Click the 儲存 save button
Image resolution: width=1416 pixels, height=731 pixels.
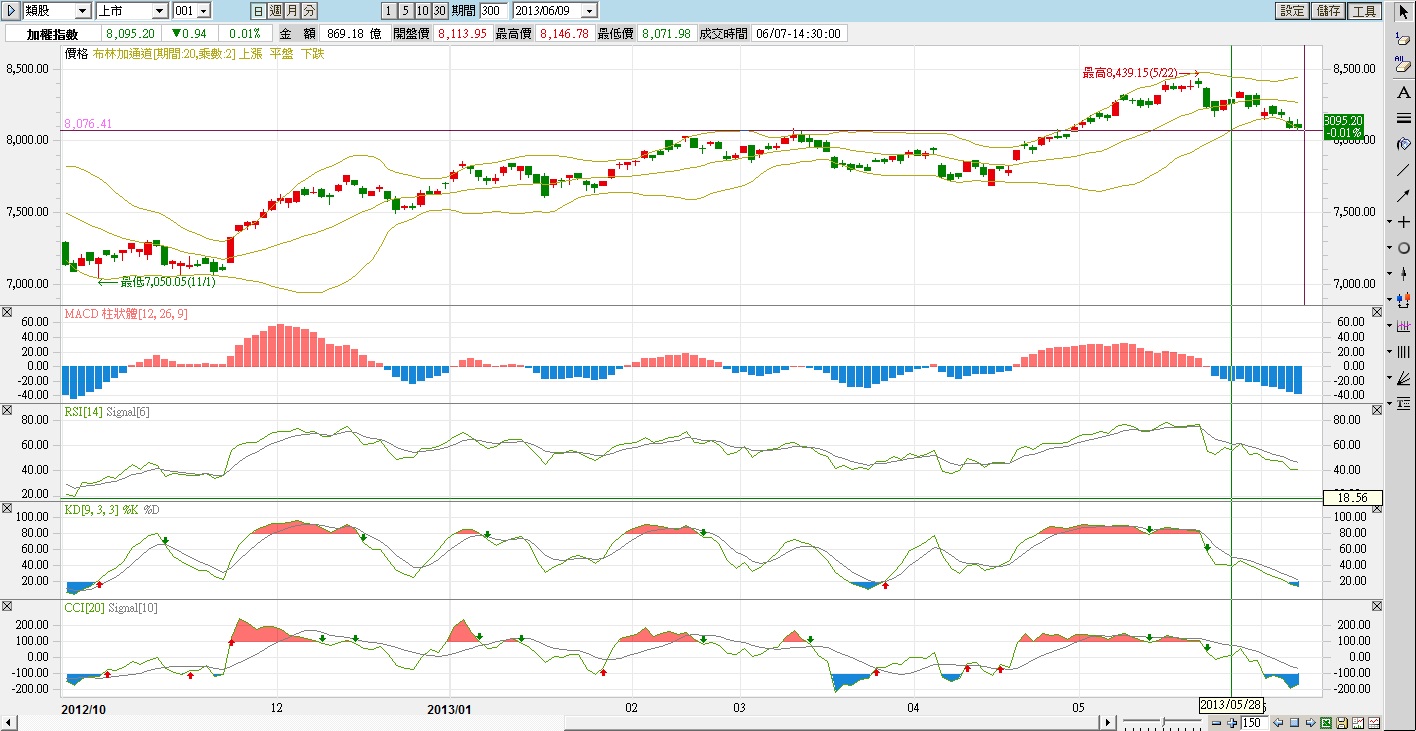point(1328,11)
